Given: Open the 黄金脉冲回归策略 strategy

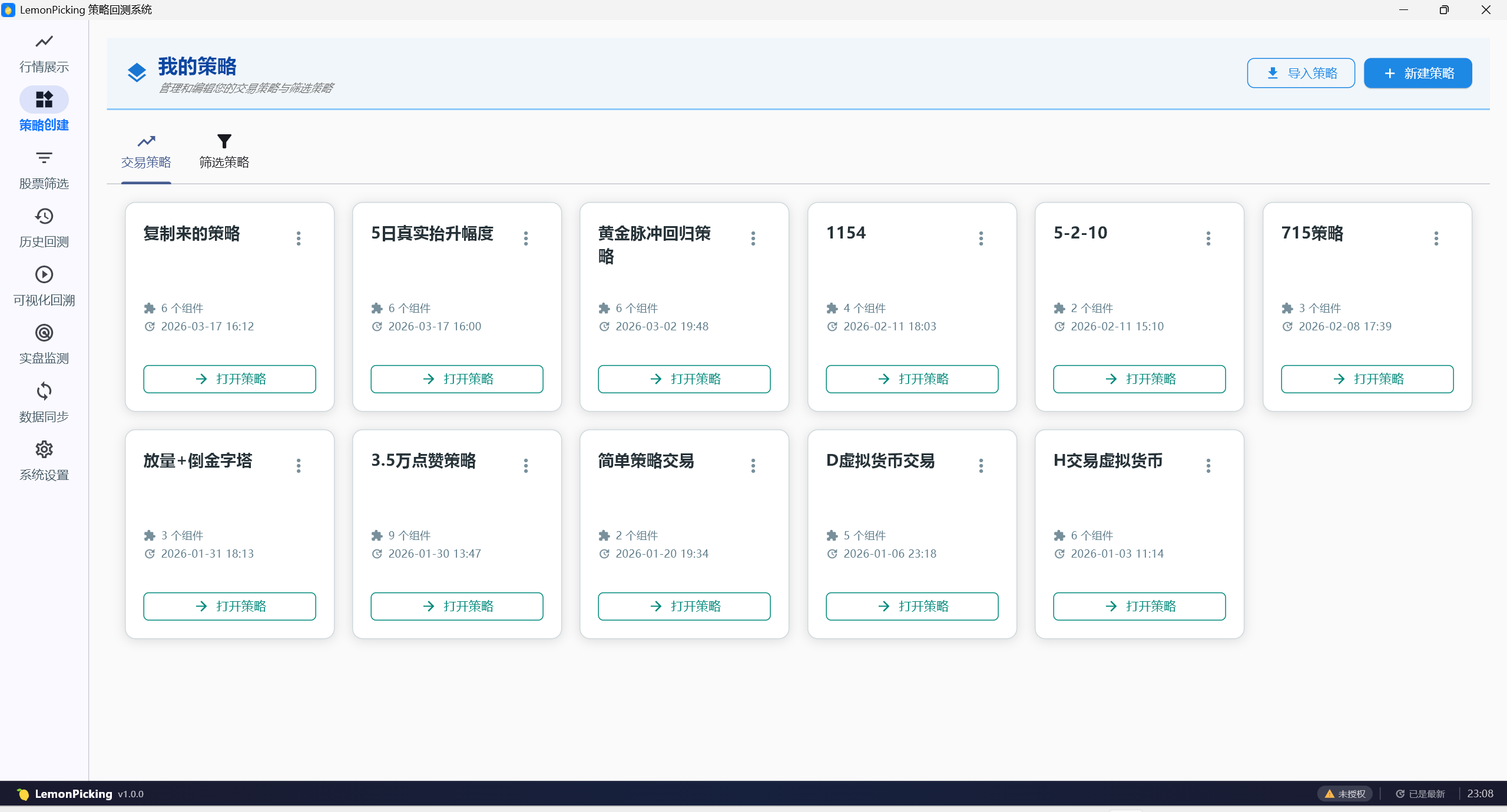Looking at the screenshot, I should click(684, 379).
